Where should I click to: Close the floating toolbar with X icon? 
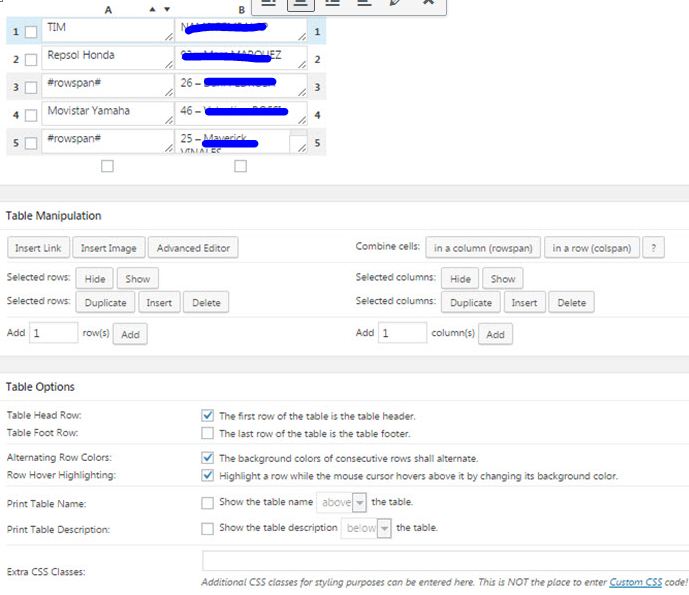pyautogui.click(x=428, y=3)
